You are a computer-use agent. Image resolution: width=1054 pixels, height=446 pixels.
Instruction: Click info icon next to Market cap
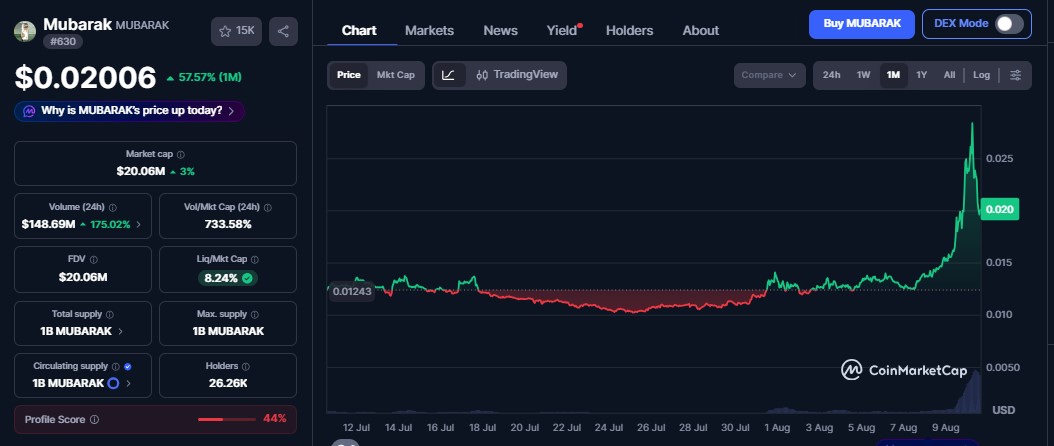tap(181, 155)
